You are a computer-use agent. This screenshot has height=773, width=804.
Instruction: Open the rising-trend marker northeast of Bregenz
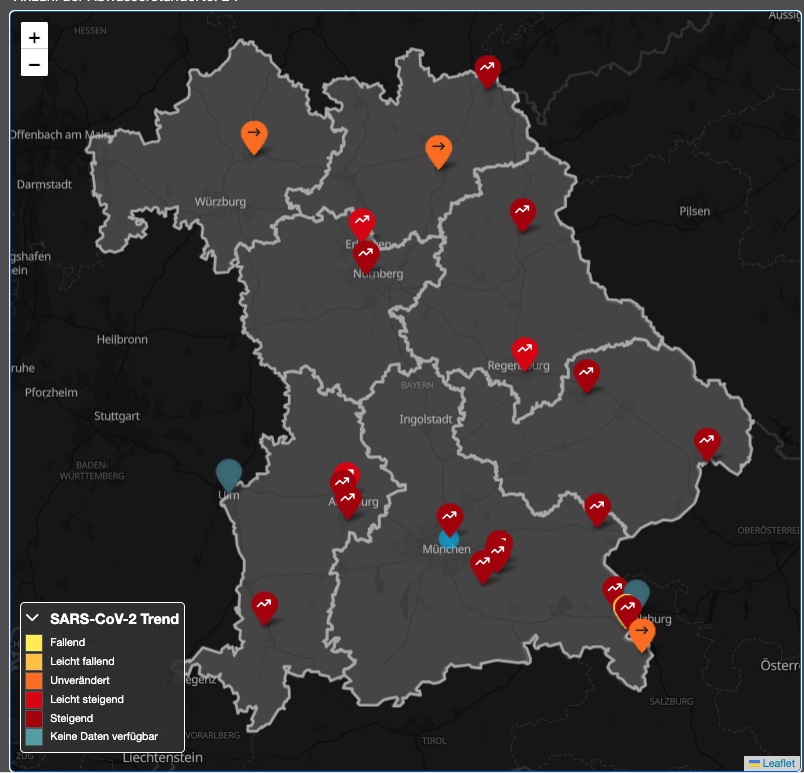(265, 608)
